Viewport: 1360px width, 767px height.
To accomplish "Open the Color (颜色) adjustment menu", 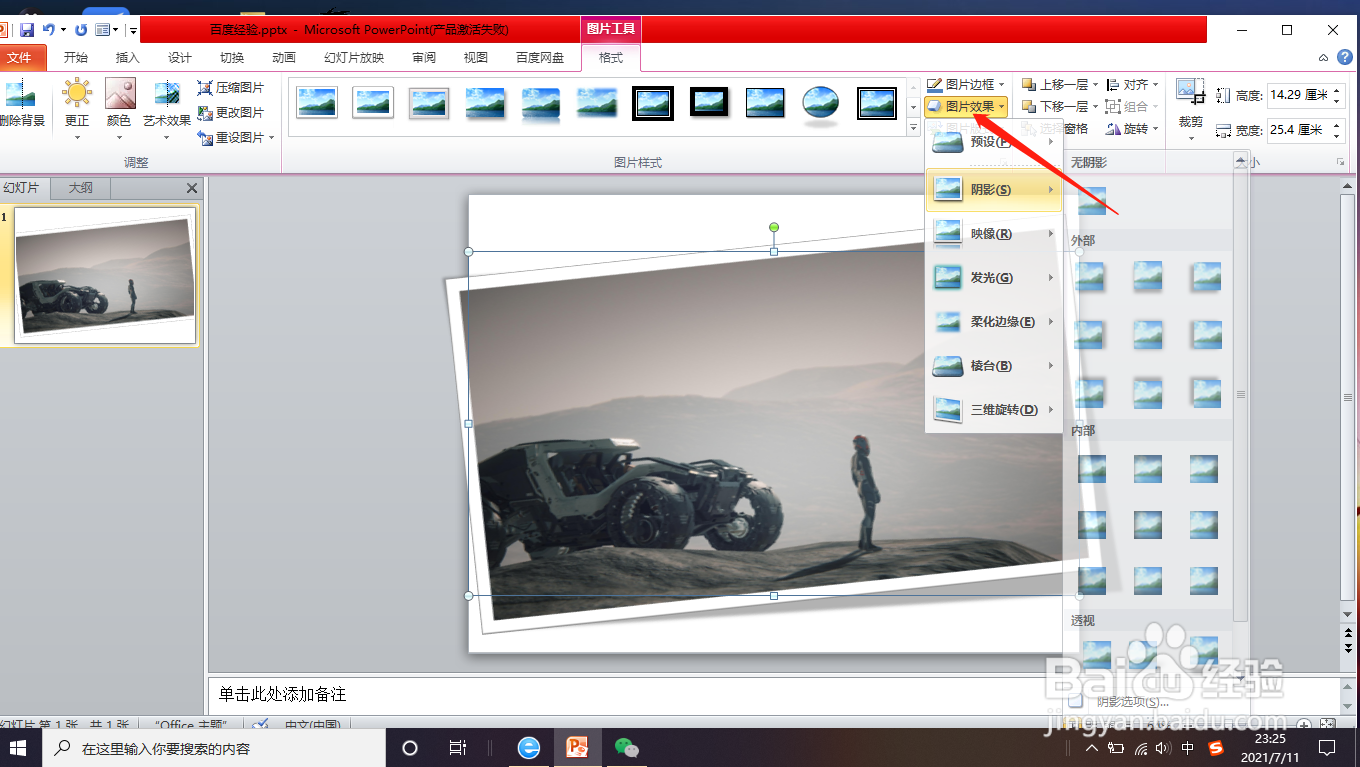I will (x=119, y=108).
